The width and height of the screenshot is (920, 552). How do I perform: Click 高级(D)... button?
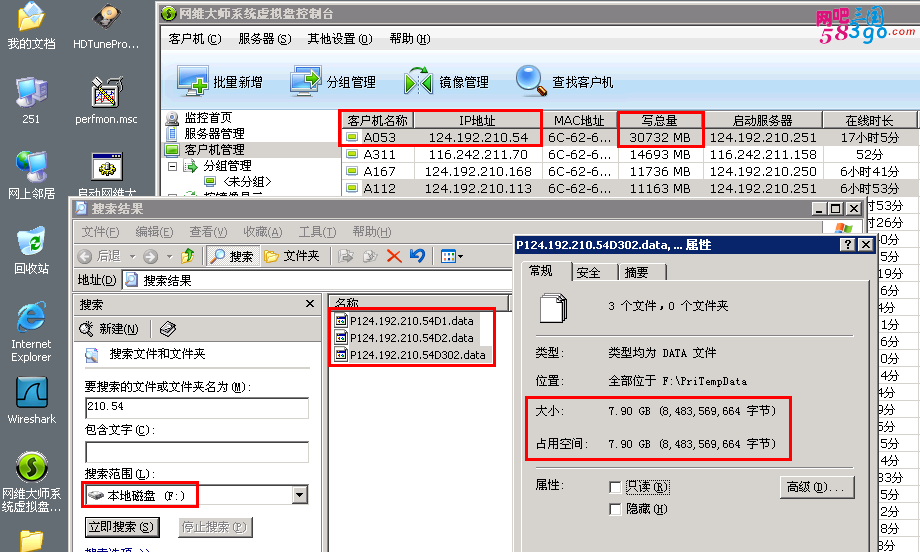(817, 487)
